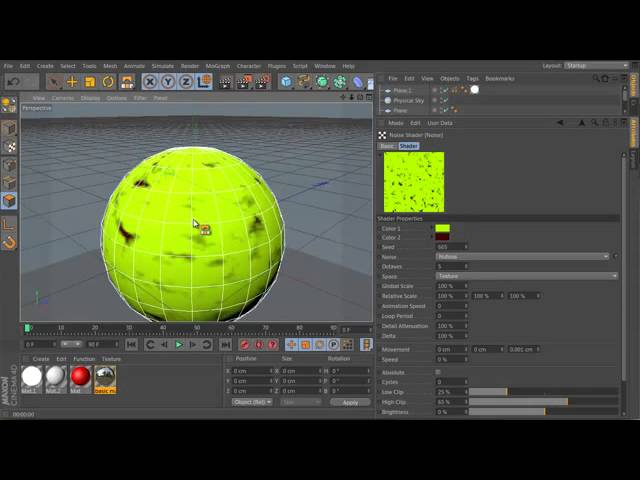Select Texture mode checkerboard icon

(x=9, y=146)
